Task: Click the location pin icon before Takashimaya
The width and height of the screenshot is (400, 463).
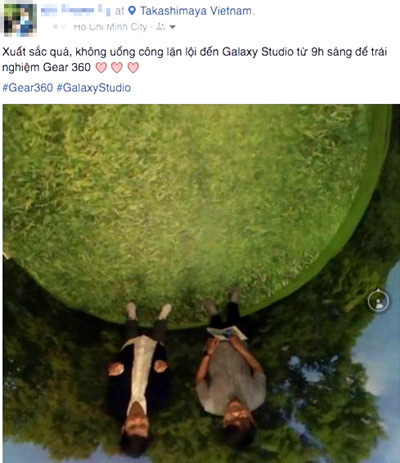Action: (132, 11)
